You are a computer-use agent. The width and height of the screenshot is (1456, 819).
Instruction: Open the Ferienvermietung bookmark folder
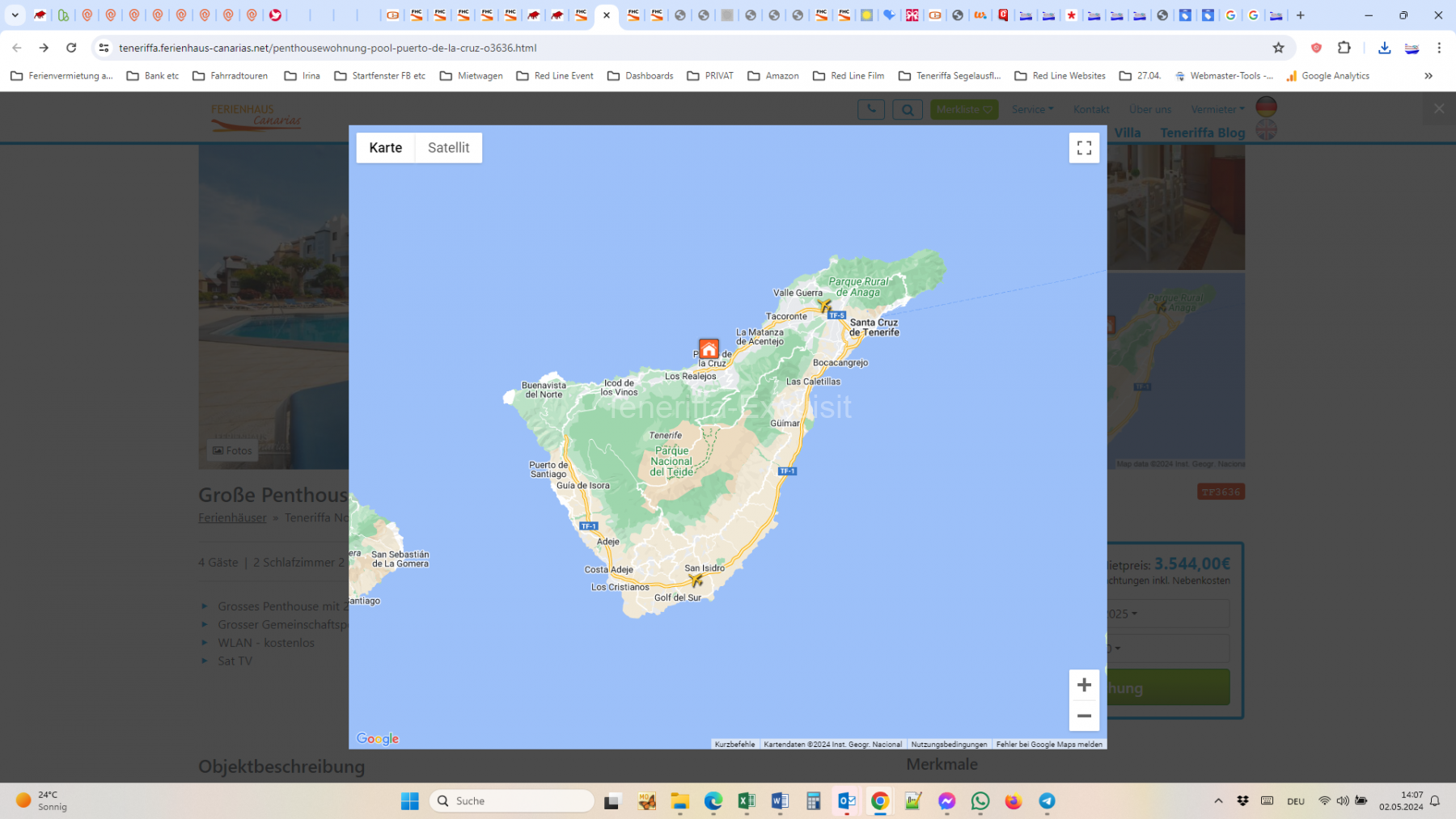point(61,76)
